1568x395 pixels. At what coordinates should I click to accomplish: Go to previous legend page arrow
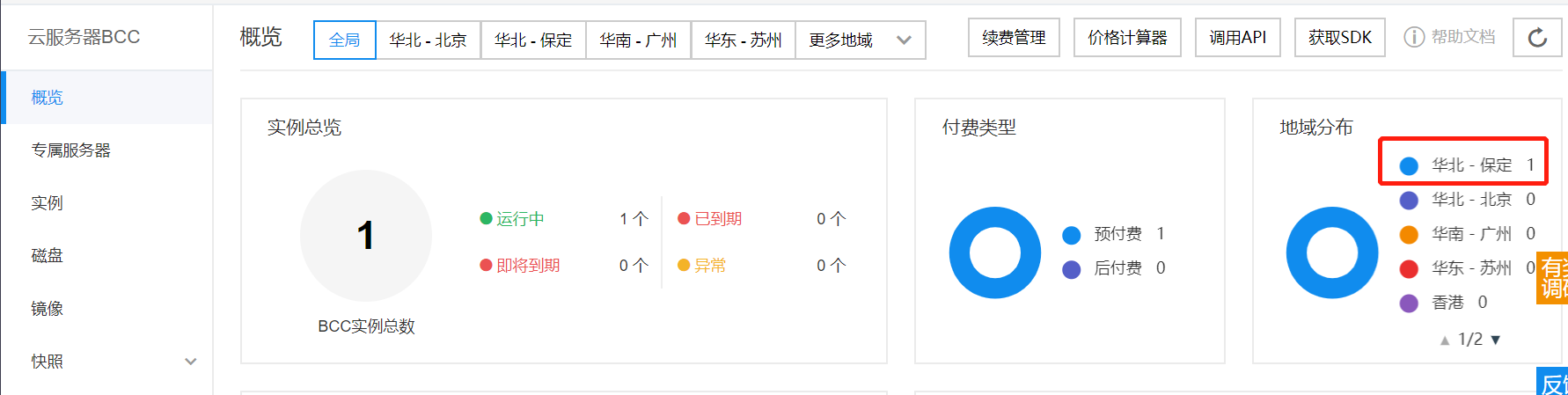pyautogui.click(x=1444, y=340)
